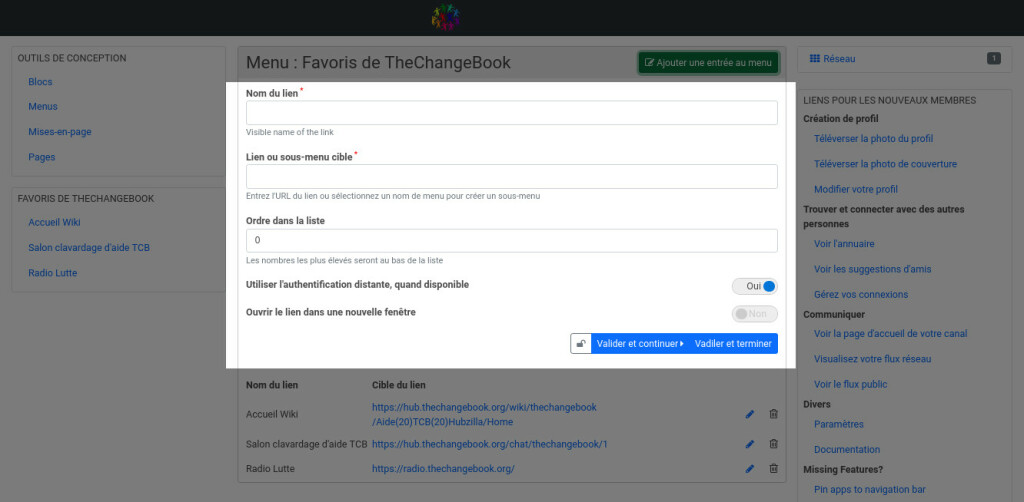Open the chat/thechangebook/1 target URL

point(490,444)
